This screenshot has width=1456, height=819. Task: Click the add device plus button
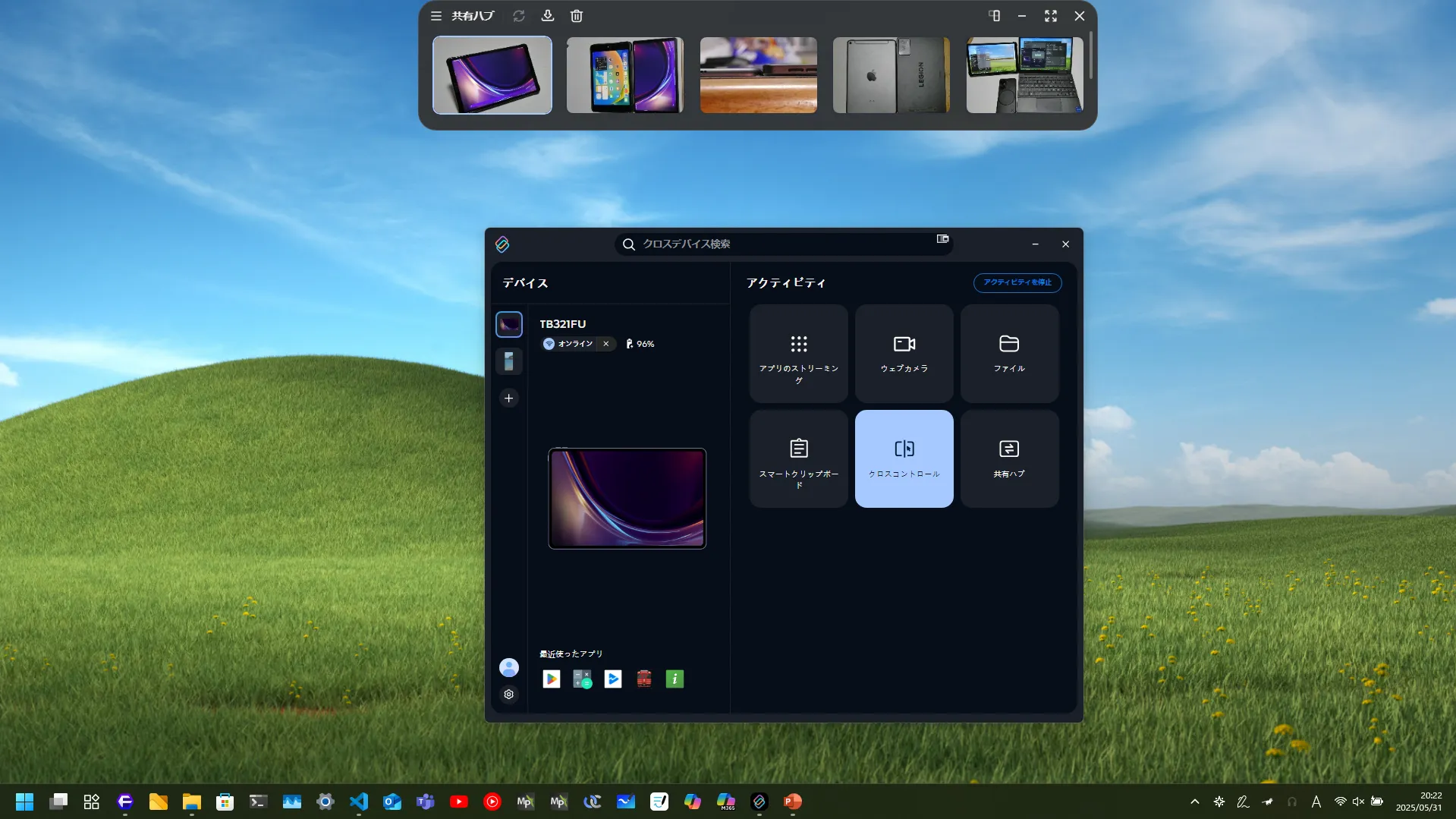pos(509,398)
